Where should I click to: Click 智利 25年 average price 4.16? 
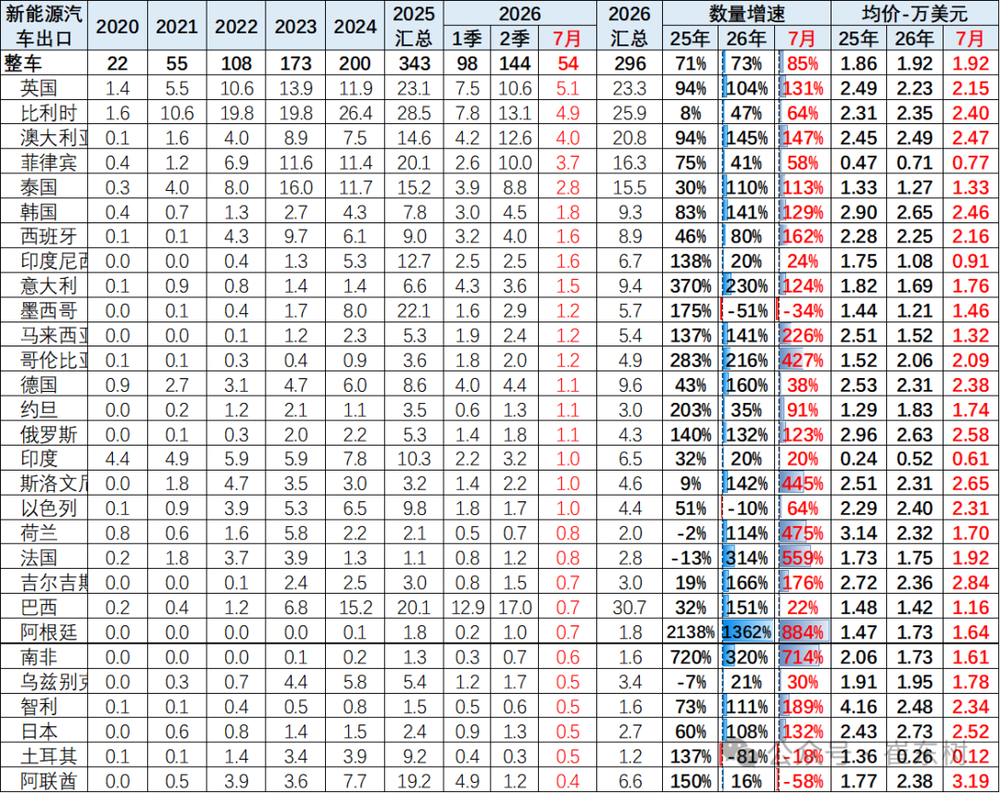pos(858,707)
